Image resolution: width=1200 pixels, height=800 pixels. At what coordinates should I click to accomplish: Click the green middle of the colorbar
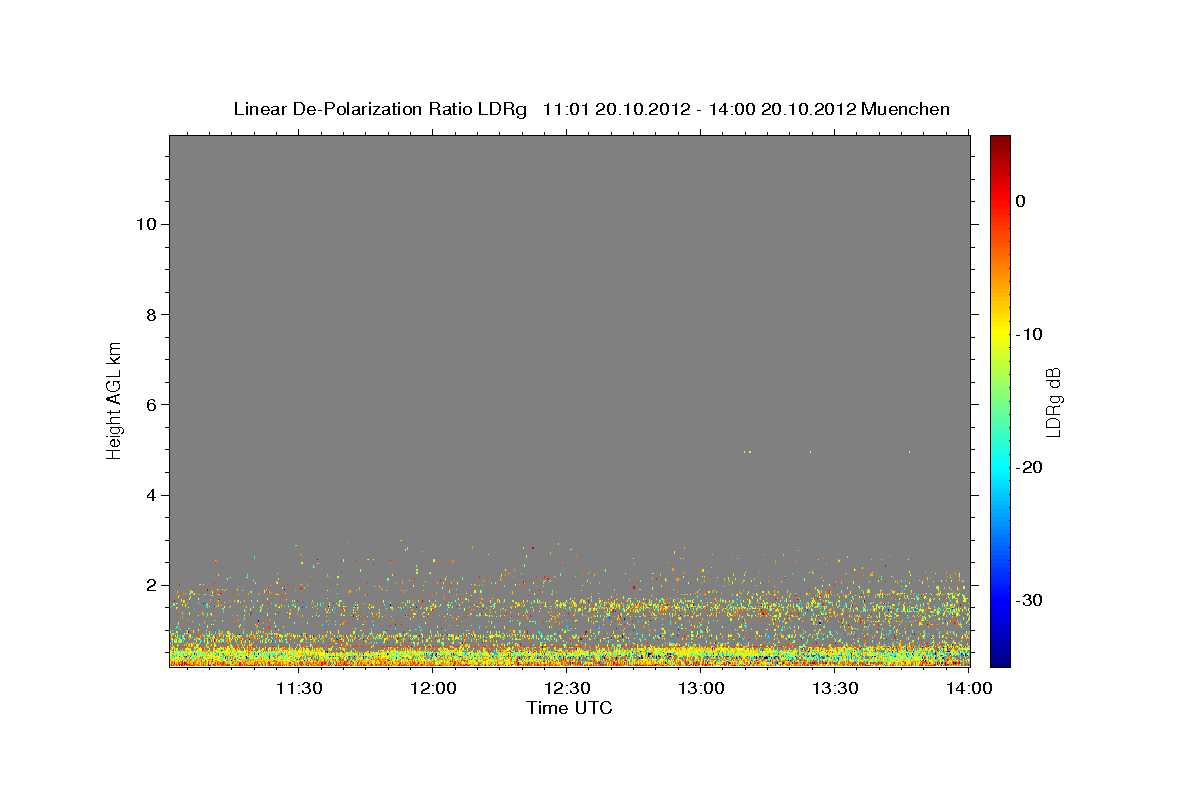click(1000, 400)
